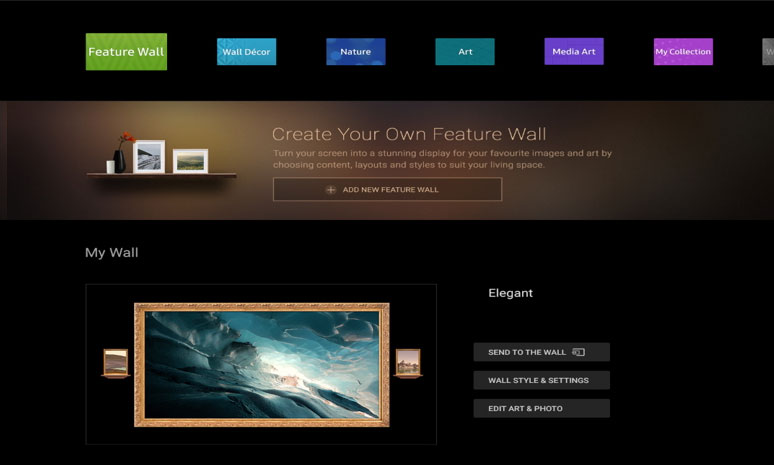Select the left framed photo on the shelf

point(149,156)
